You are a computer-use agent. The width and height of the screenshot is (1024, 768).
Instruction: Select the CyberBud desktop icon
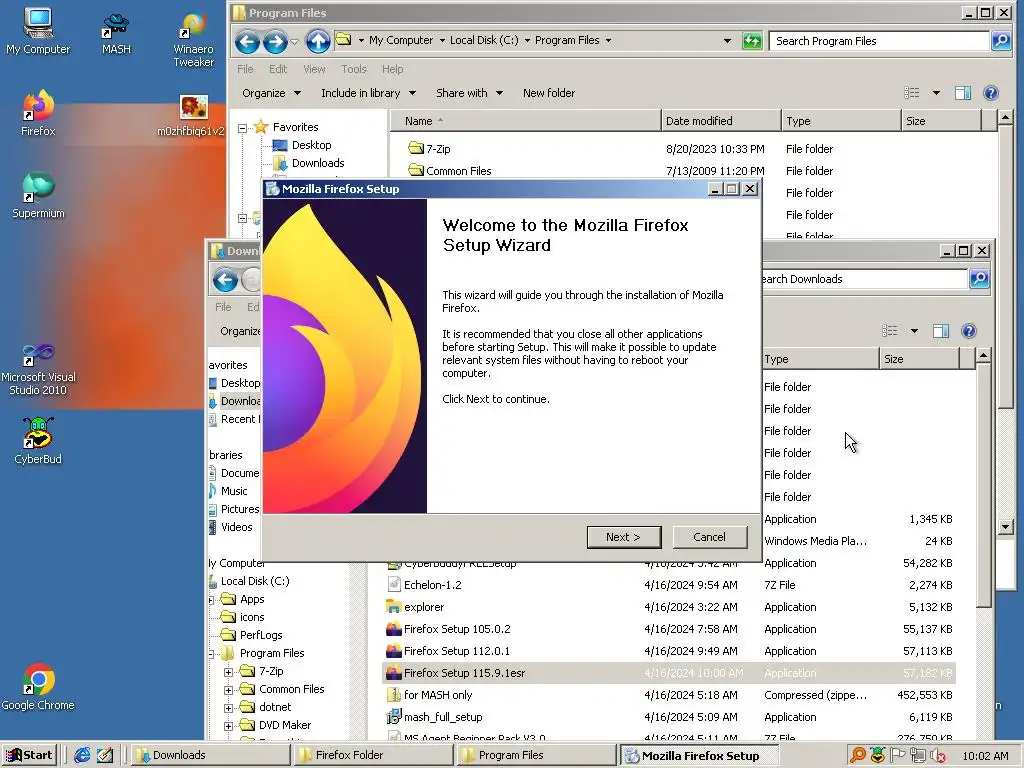pyautogui.click(x=38, y=441)
